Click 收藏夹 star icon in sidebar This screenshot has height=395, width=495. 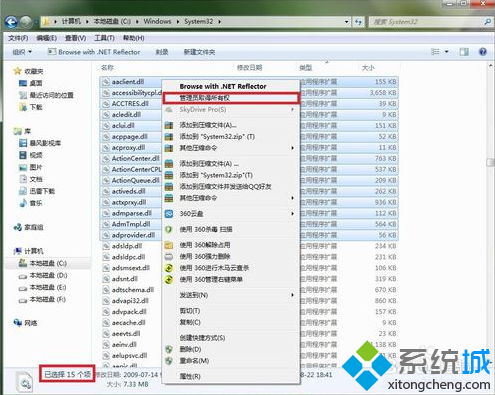(17, 71)
